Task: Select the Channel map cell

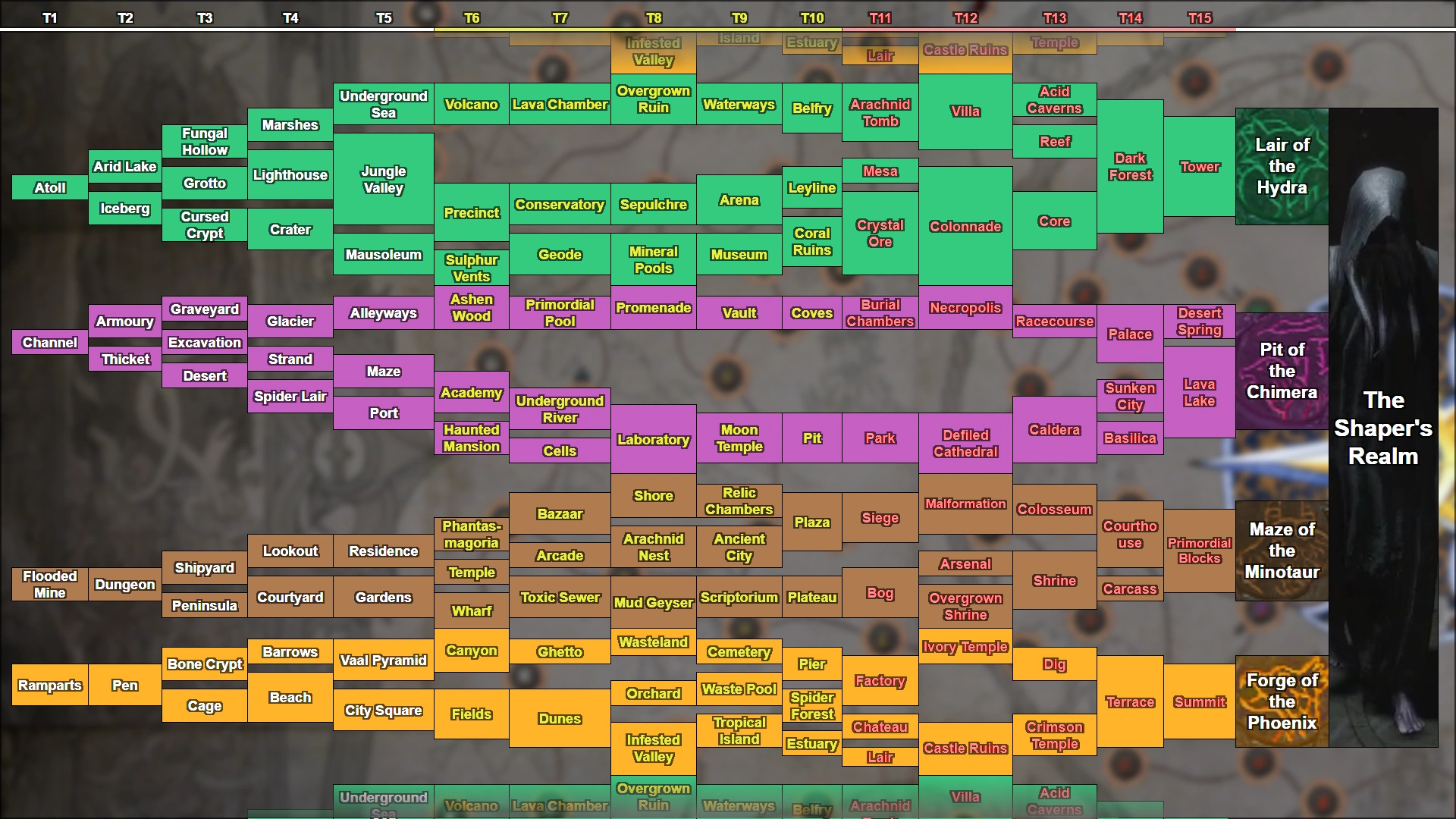Action: pyautogui.click(x=50, y=343)
